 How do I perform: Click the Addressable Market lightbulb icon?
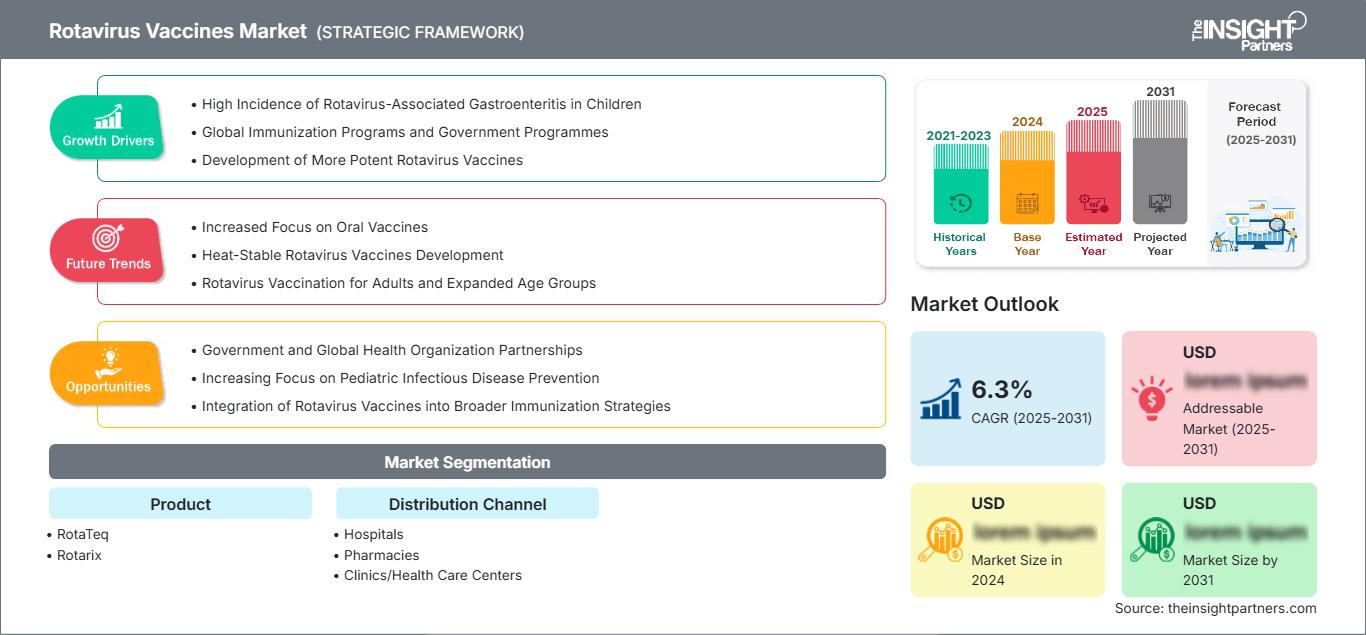[1151, 397]
